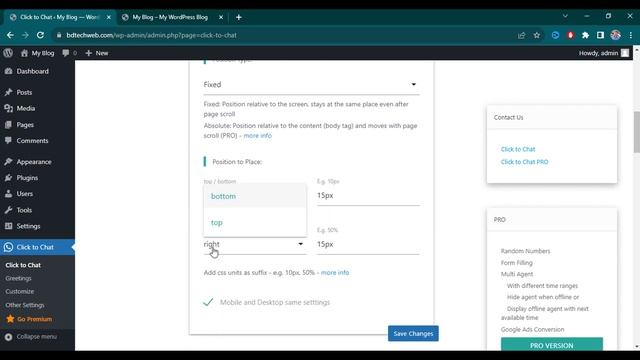Choose bottom option in dropdown list
This screenshot has height=360, width=640.
point(255,196)
